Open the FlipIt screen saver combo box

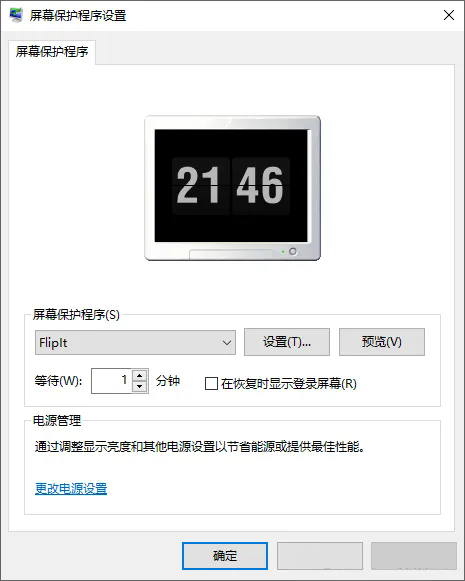coord(135,342)
